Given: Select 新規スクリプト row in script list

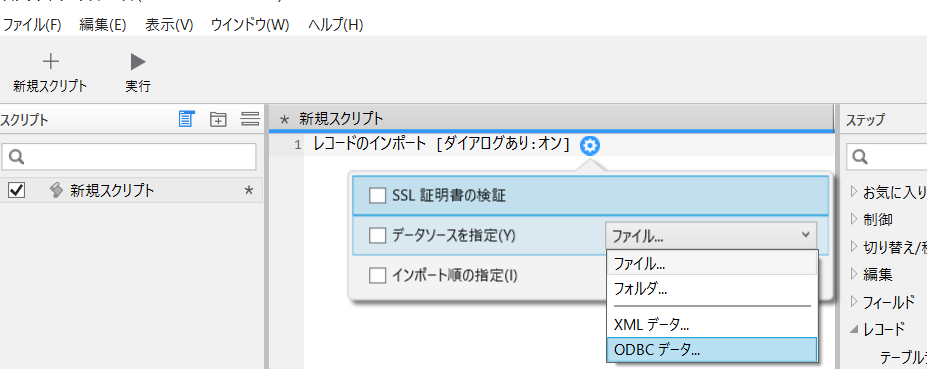Looking at the screenshot, I should (131, 190).
